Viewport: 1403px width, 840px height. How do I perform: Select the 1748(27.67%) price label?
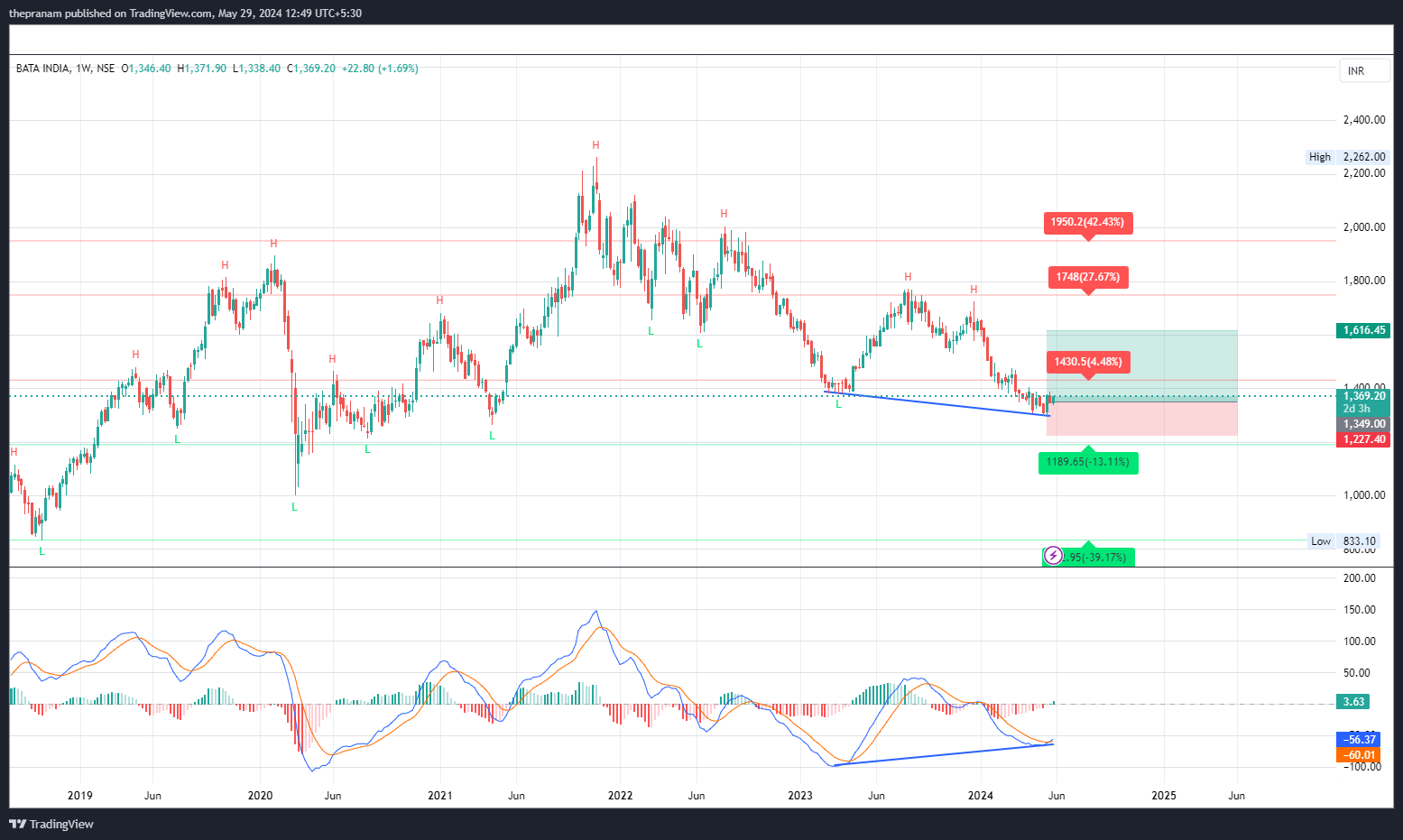(1088, 277)
